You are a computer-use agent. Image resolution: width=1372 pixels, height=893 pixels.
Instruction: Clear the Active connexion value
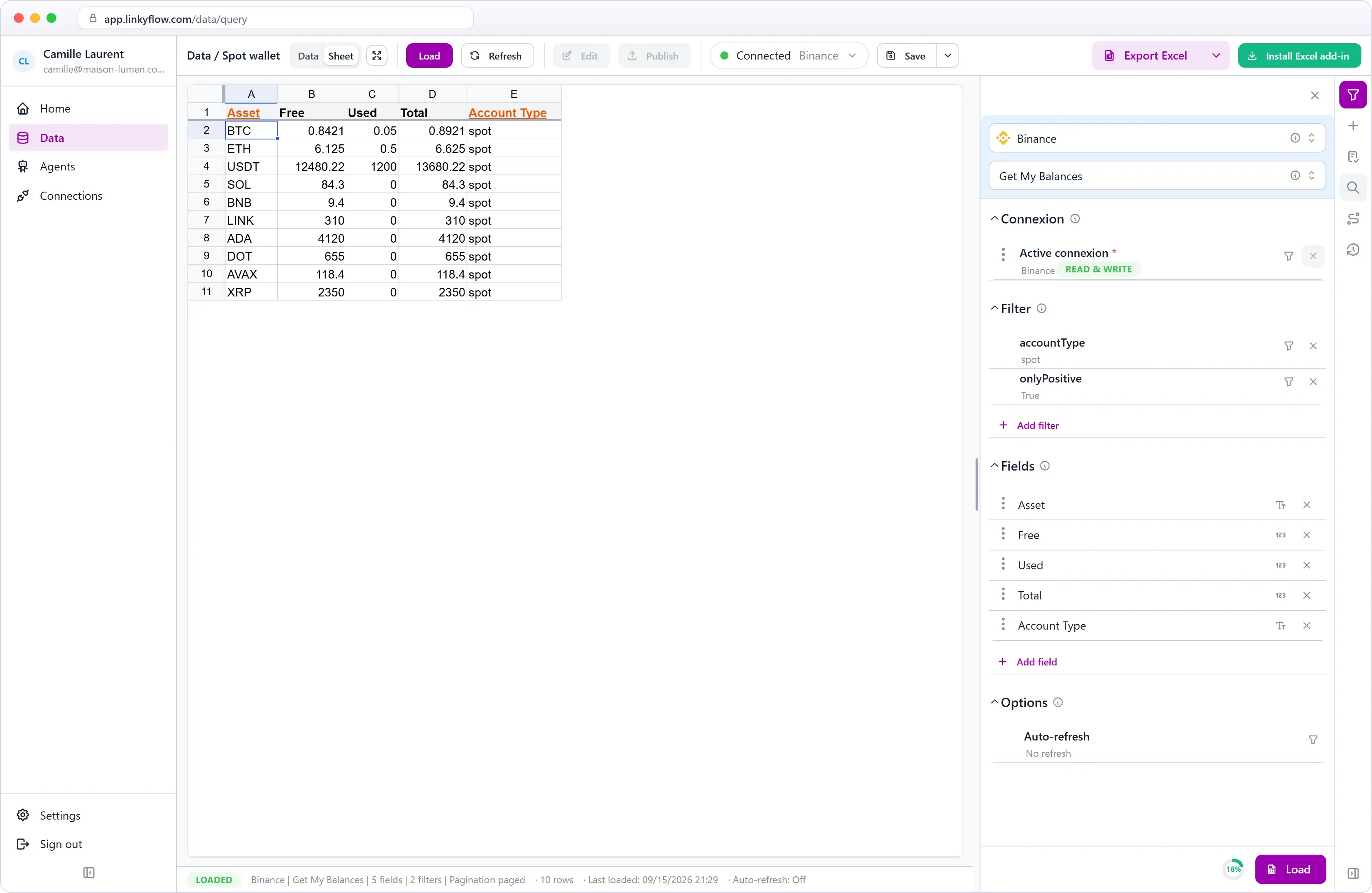pos(1312,256)
